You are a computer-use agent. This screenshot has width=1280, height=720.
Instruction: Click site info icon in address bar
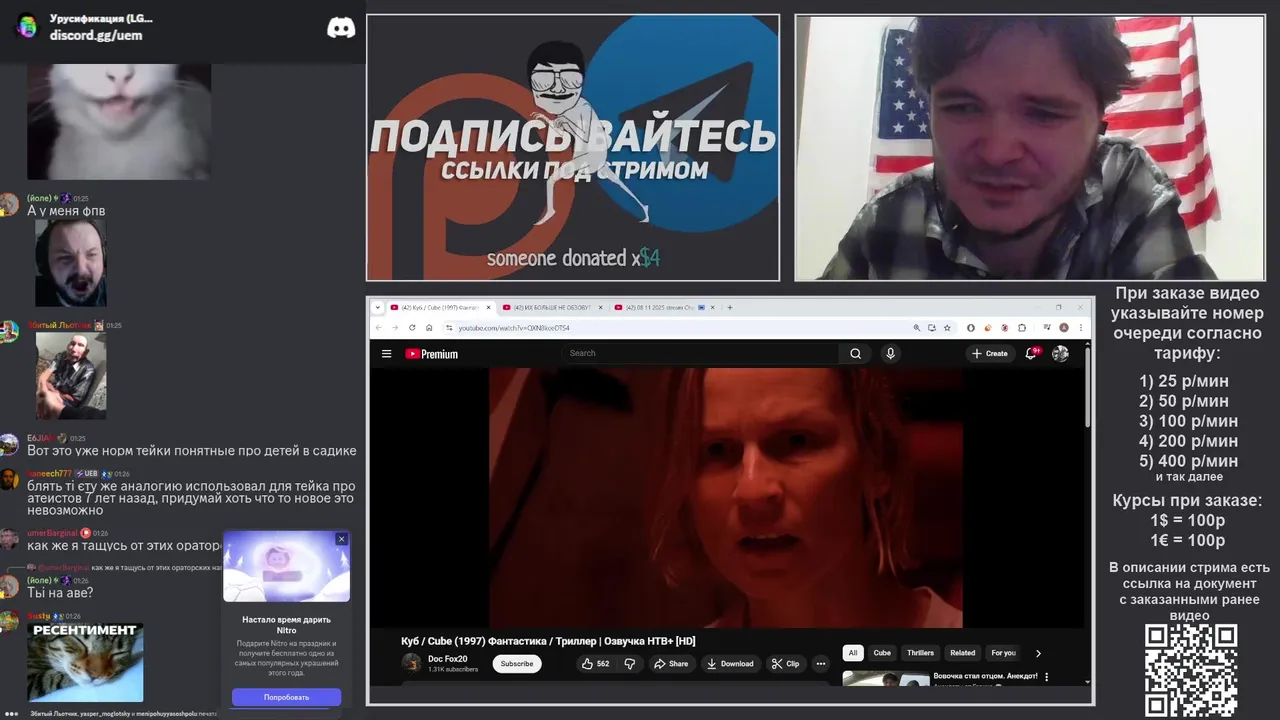[x=449, y=328]
